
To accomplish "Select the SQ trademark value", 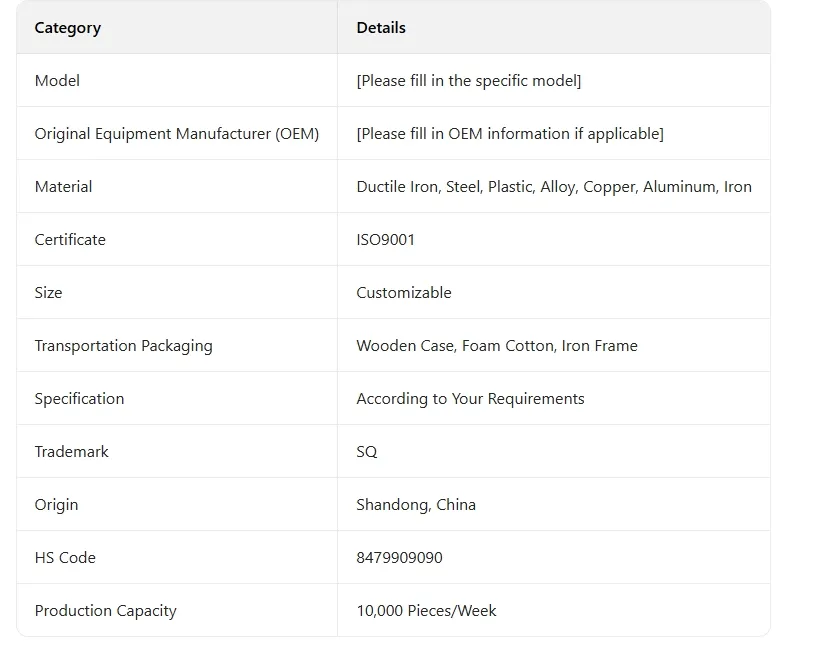I will 367,452.
